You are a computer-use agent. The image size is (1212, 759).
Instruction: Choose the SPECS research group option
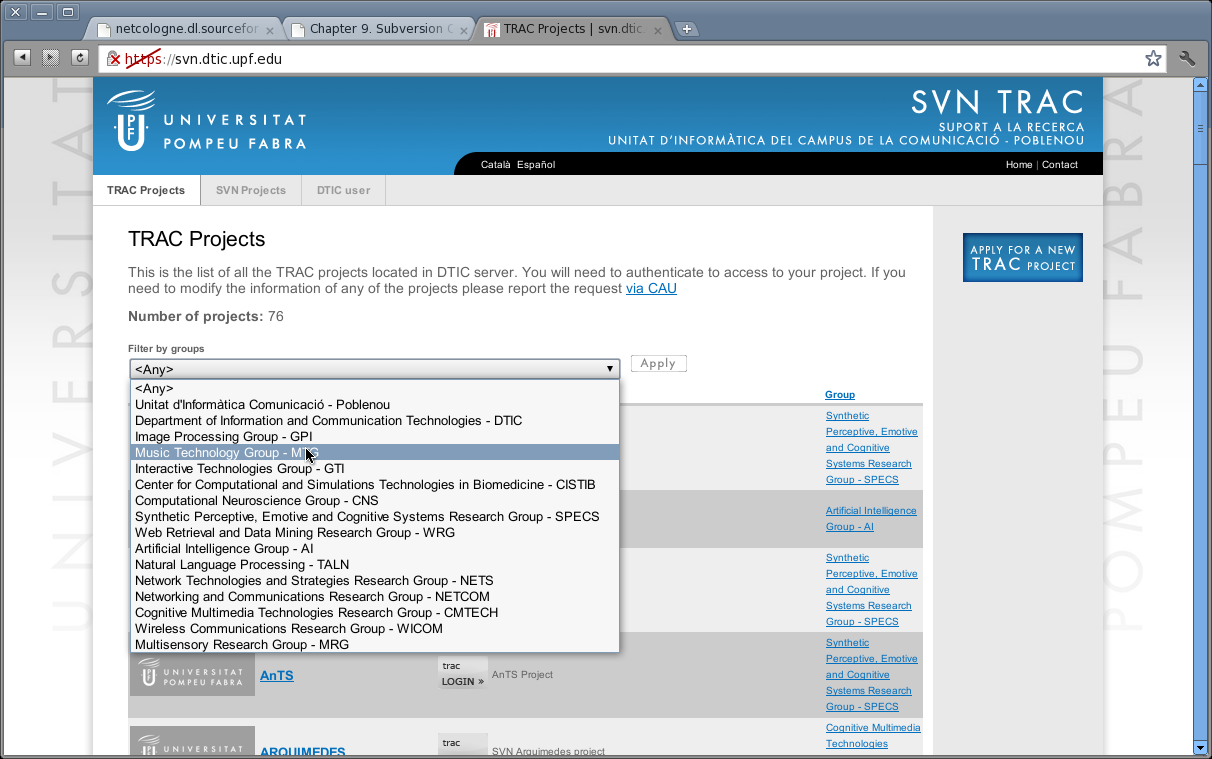pyautogui.click(x=374, y=517)
